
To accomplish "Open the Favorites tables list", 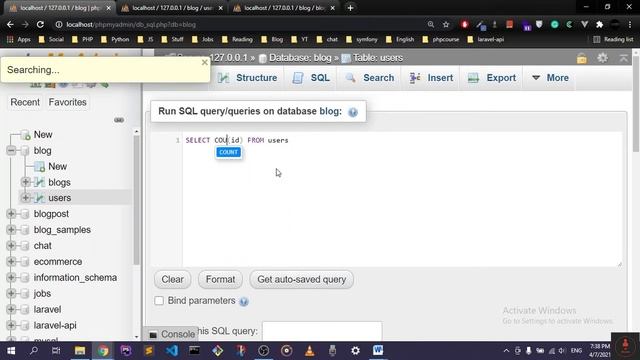I will tap(67, 102).
